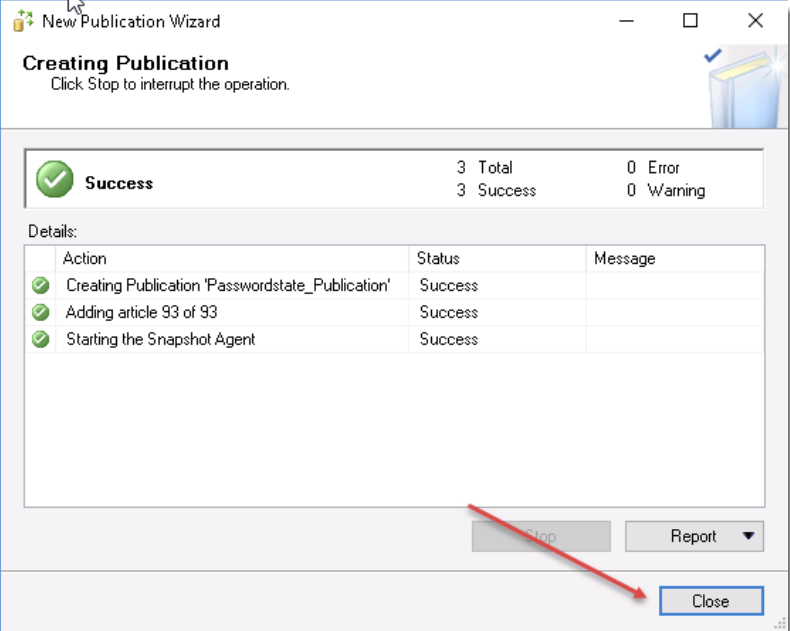This screenshot has height=631, width=790.
Task: Open the Report dropdown button
Action: click(x=694, y=536)
